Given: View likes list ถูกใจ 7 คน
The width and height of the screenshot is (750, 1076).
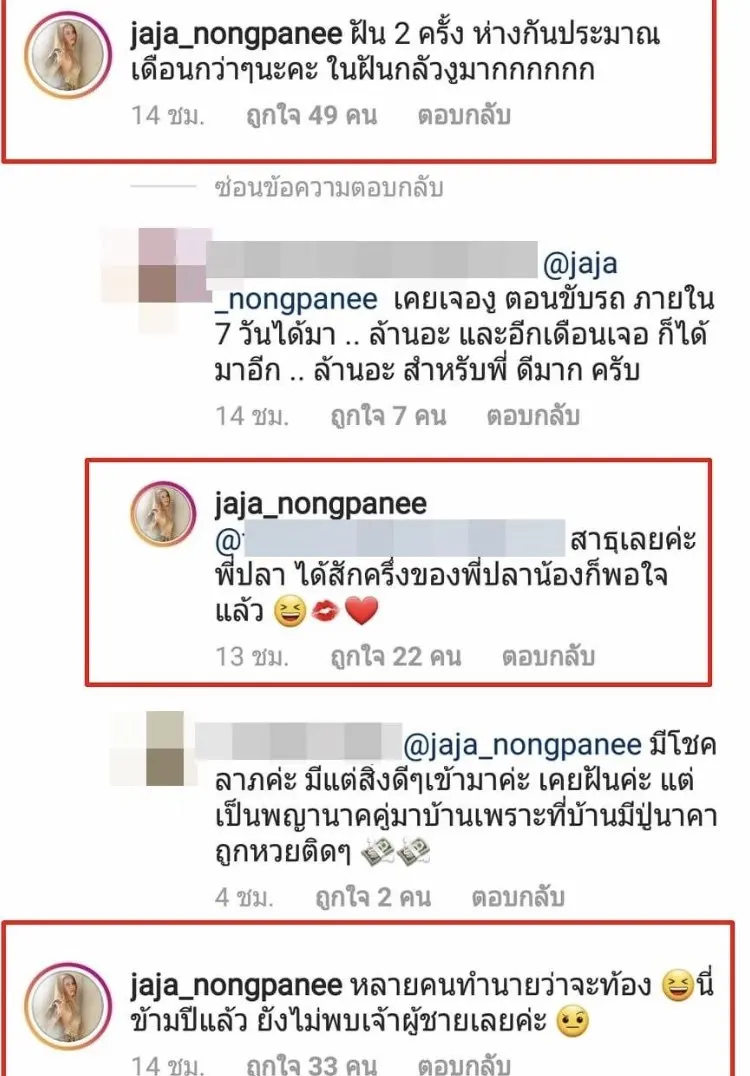Looking at the screenshot, I should pos(388,416).
